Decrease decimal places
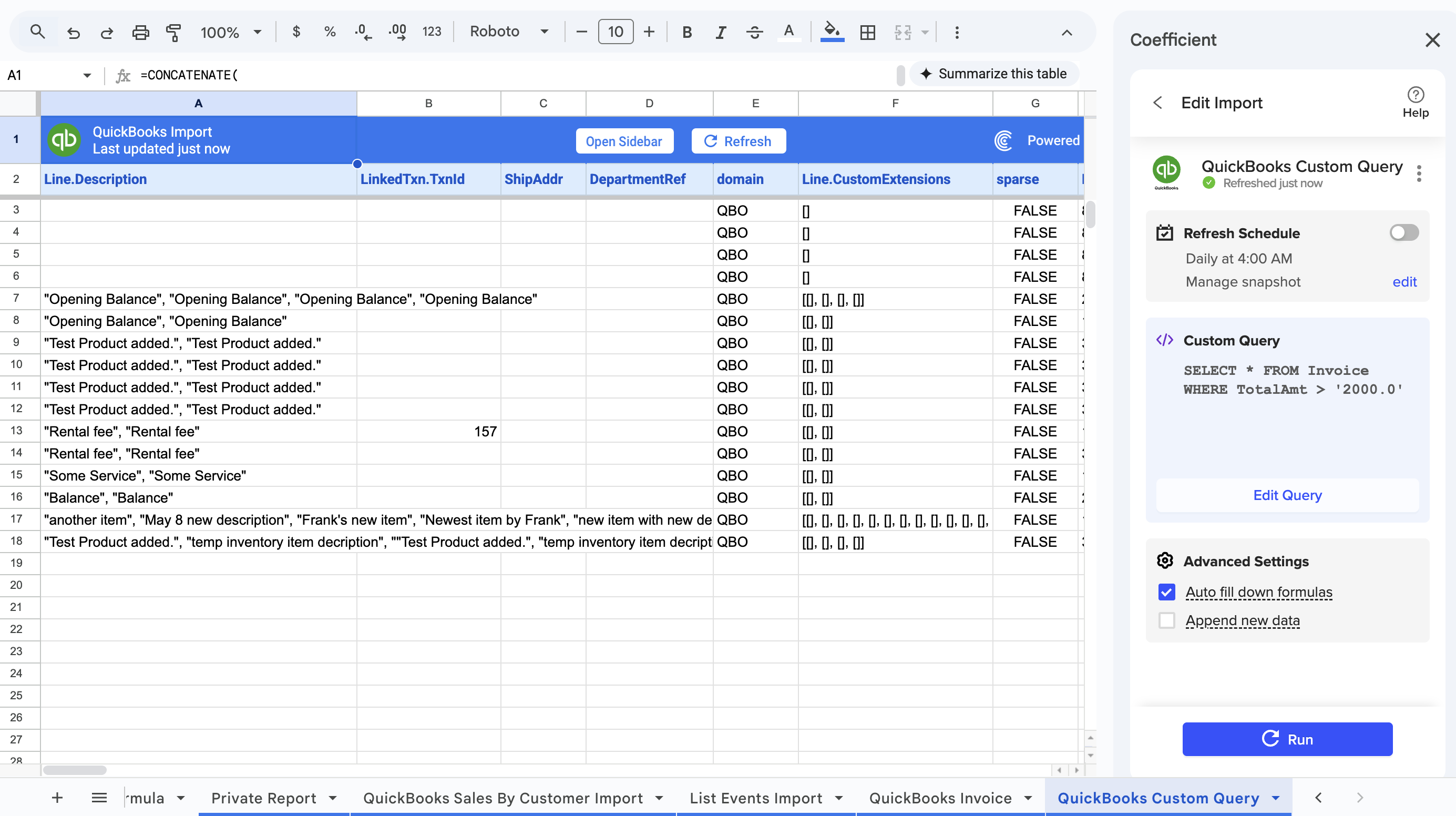 (363, 32)
